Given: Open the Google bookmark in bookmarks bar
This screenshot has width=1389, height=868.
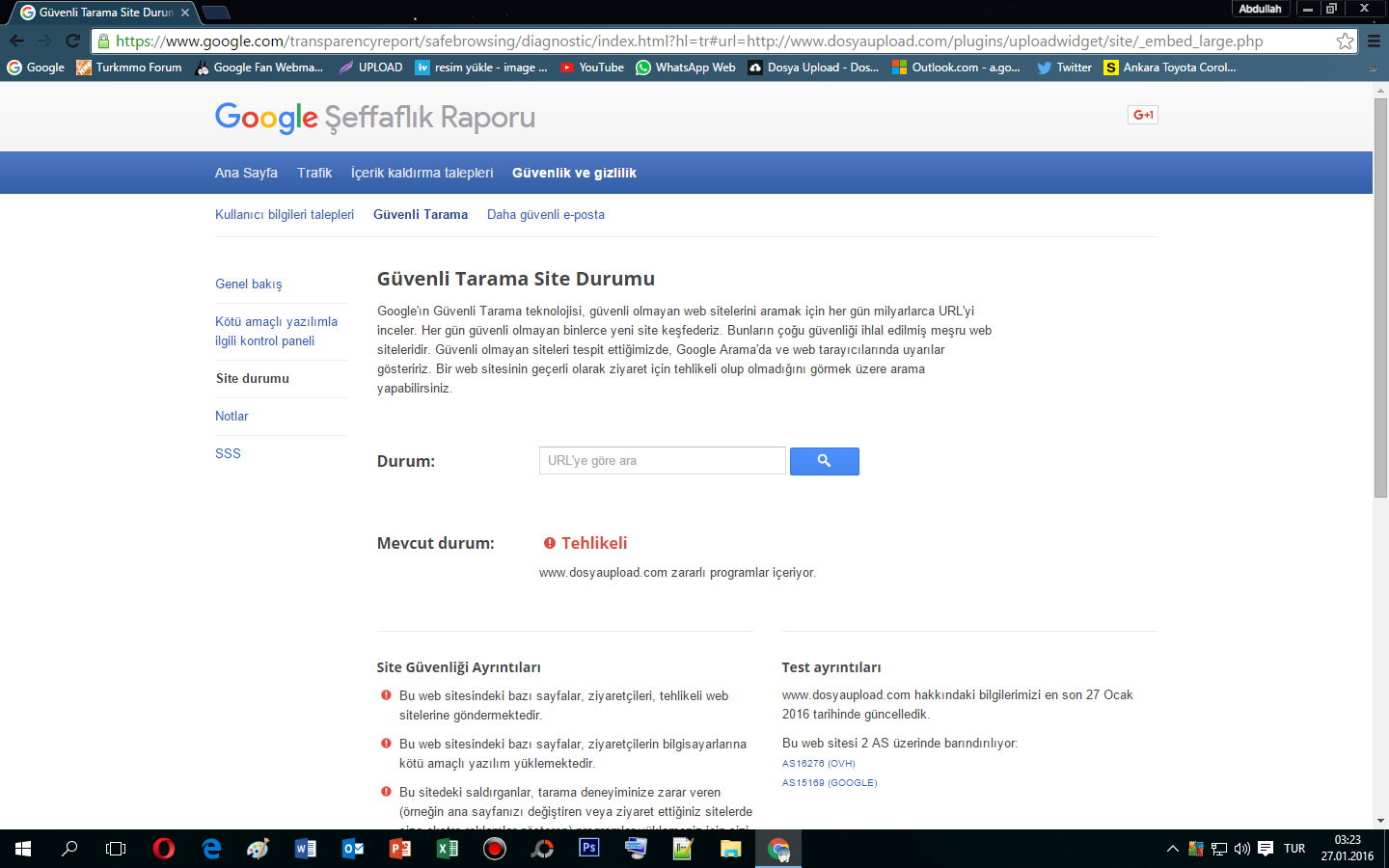Looking at the screenshot, I should pyautogui.click(x=36, y=68).
